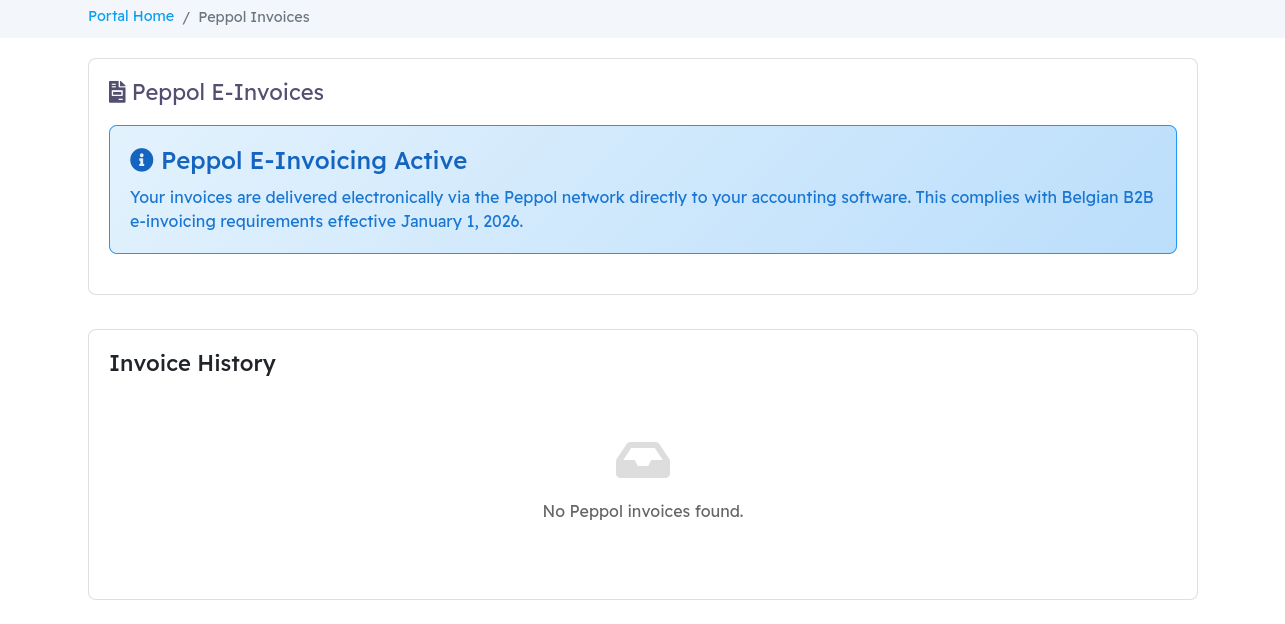Click the empty inbox tray icon
The height and width of the screenshot is (624, 1285).
[642, 460]
